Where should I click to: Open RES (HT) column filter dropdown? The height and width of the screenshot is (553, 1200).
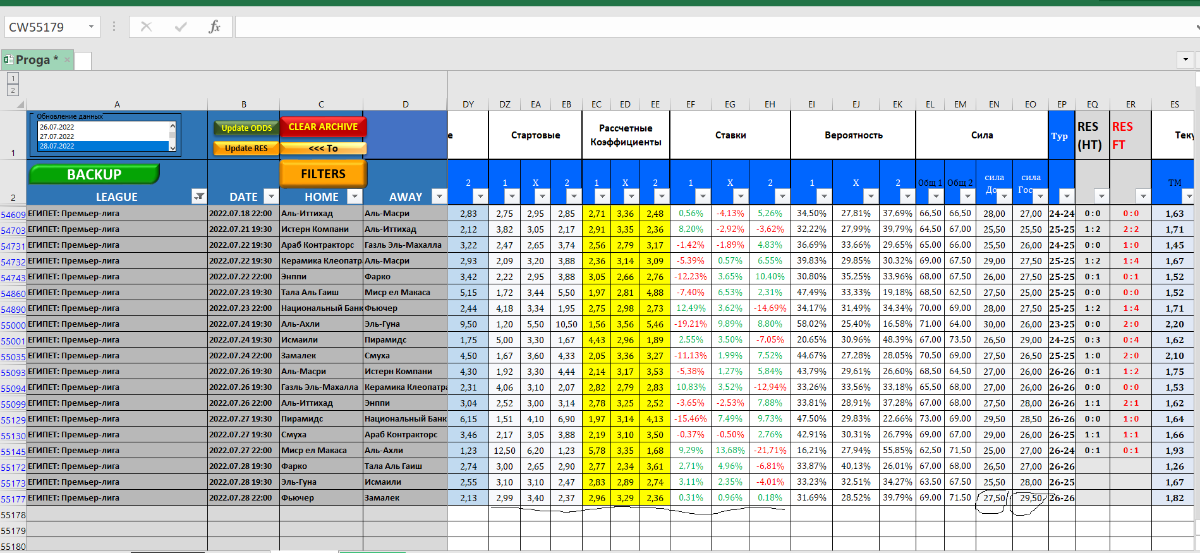(1100, 196)
